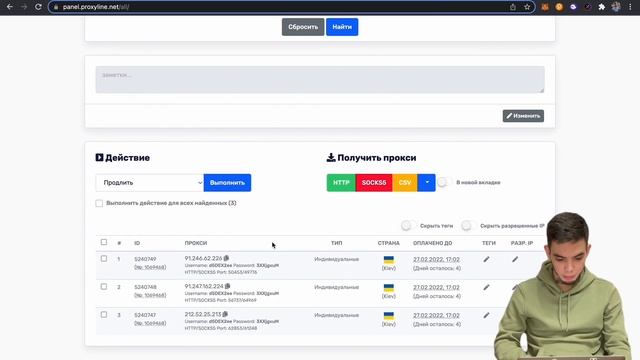Select all proxies with header checkbox
This screenshot has width=640, height=360.
(104, 242)
